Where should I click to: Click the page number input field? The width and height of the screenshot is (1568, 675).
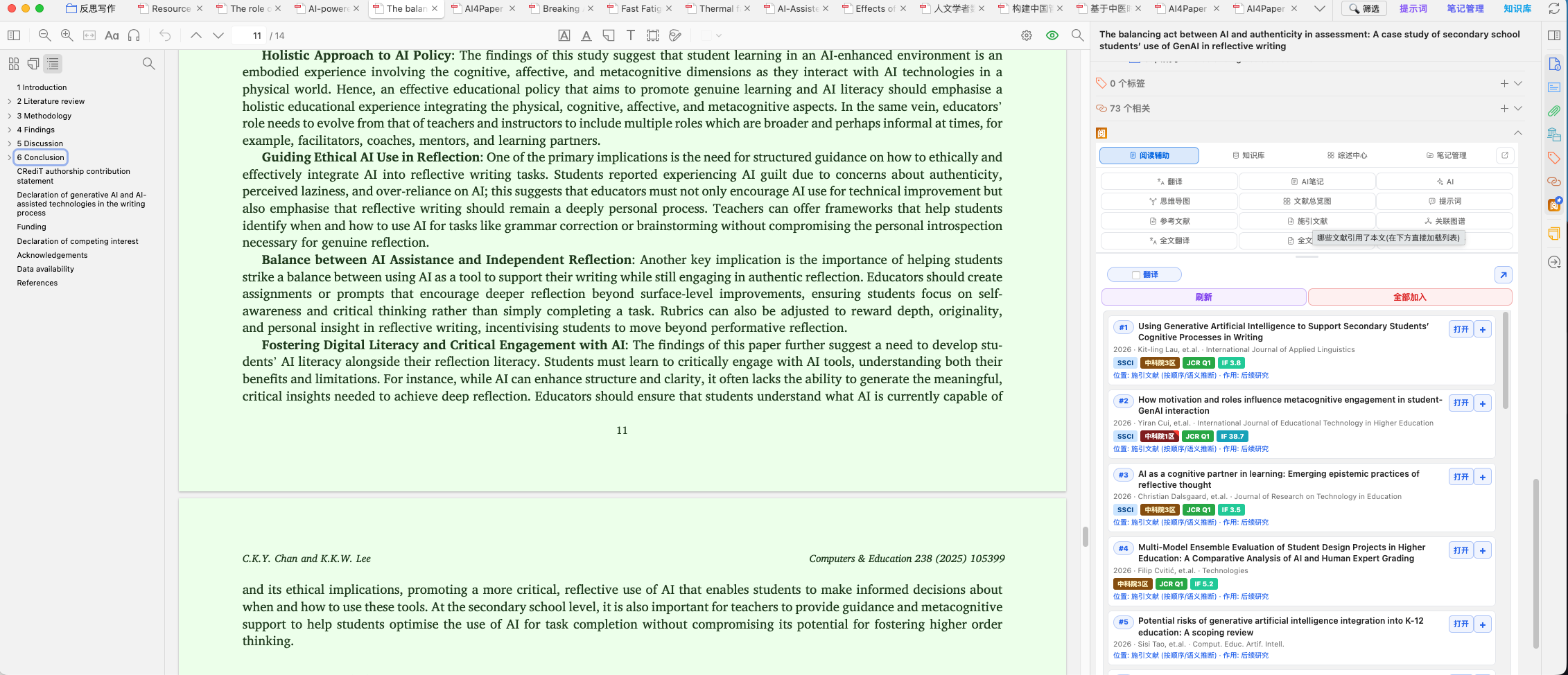[x=250, y=35]
